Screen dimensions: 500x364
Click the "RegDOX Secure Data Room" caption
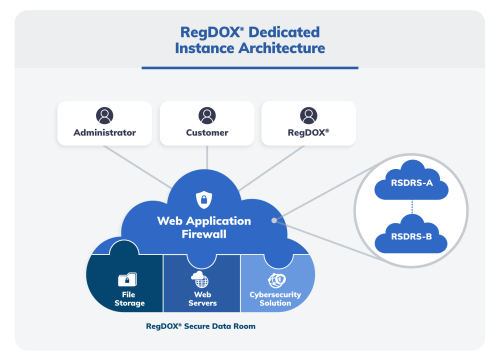201,326
